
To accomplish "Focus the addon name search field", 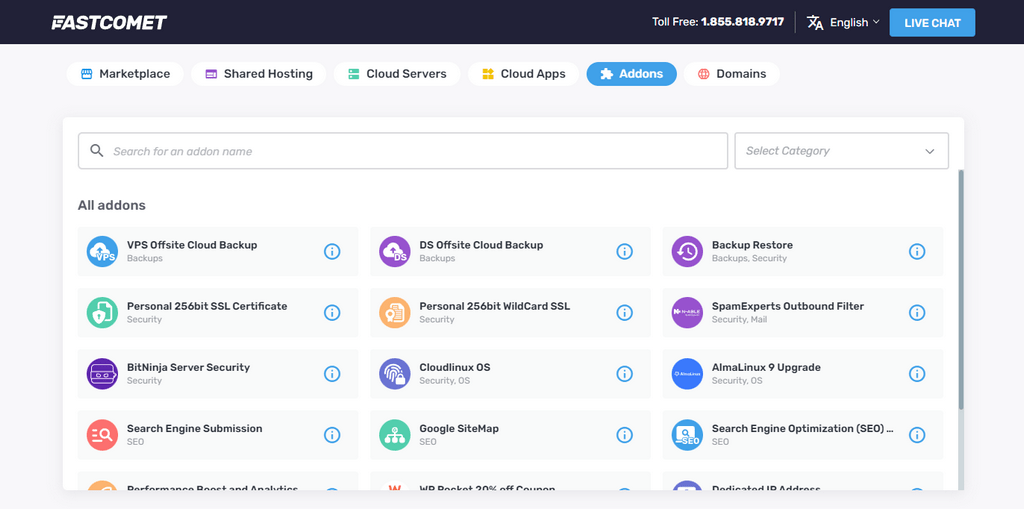I will tap(415, 151).
